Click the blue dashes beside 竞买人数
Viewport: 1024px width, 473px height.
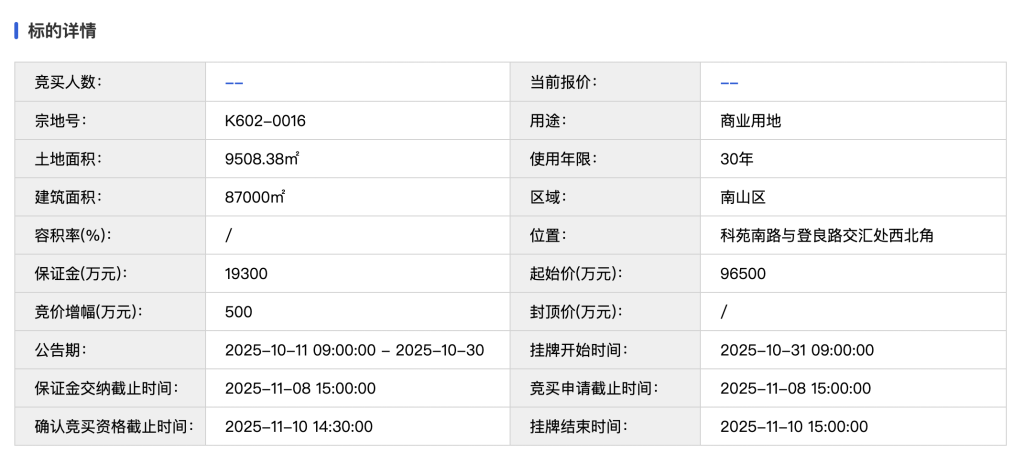pyautogui.click(x=235, y=82)
